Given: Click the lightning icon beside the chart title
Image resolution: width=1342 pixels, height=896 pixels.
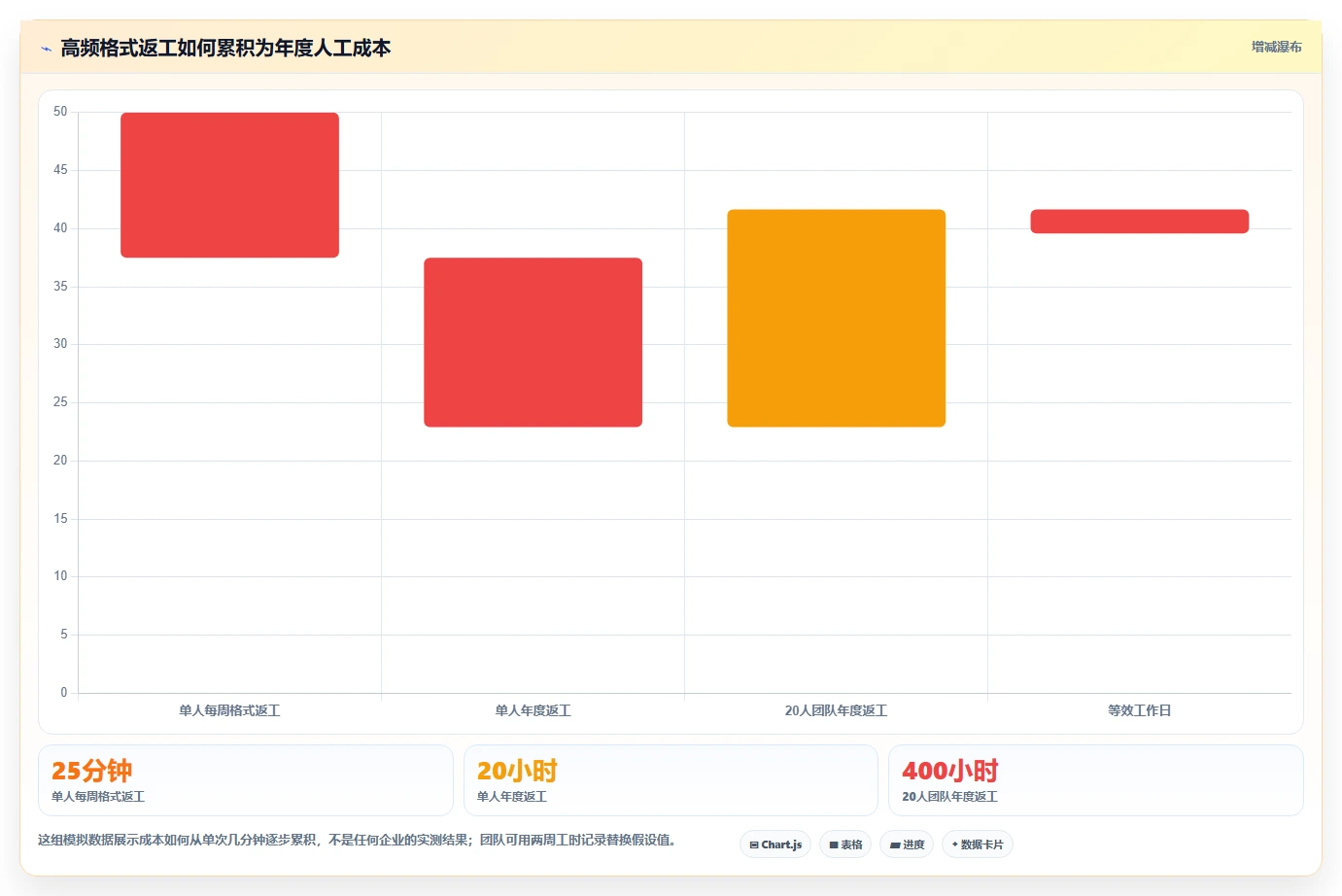Looking at the screenshot, I should pyautogui.click(x=46, y=49).
